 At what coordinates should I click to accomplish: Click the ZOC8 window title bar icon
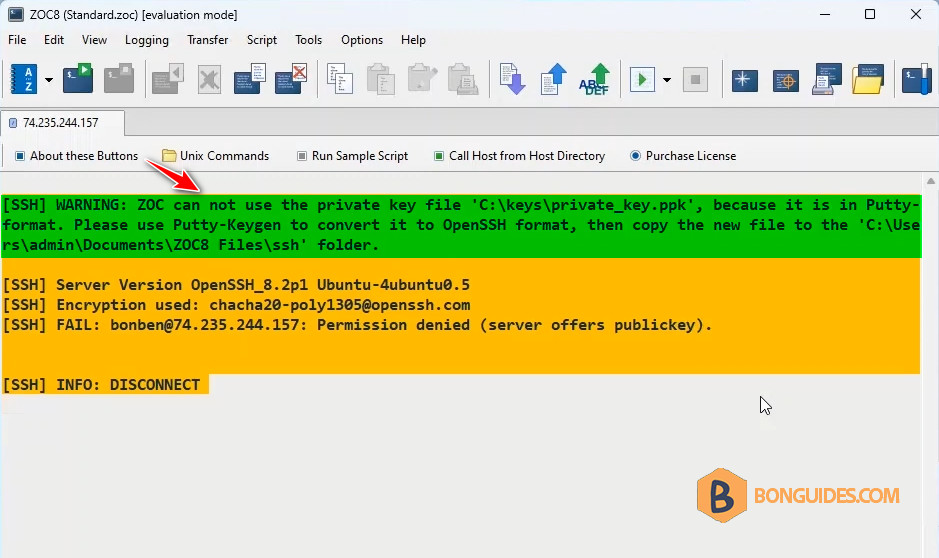(x=16, y=14)
